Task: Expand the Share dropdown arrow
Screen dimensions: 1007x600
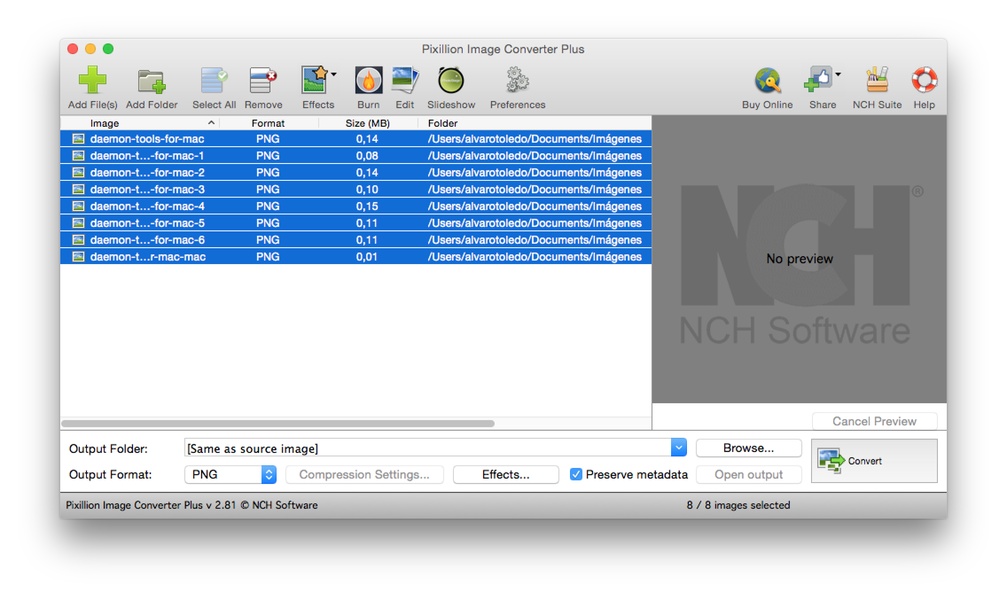Action: 838,75
